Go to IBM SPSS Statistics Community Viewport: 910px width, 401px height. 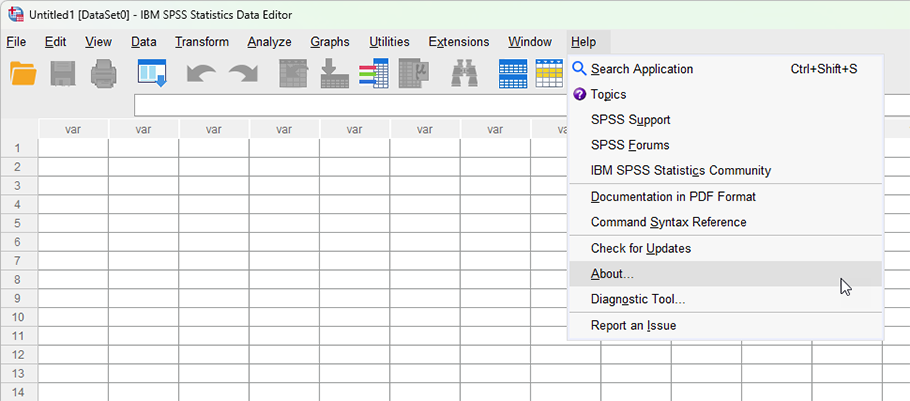pyautogui.click(x=725, y=171)
